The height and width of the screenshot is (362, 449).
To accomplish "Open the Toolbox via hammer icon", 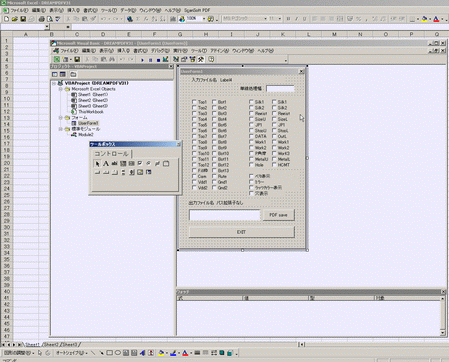I will point(201,59).
